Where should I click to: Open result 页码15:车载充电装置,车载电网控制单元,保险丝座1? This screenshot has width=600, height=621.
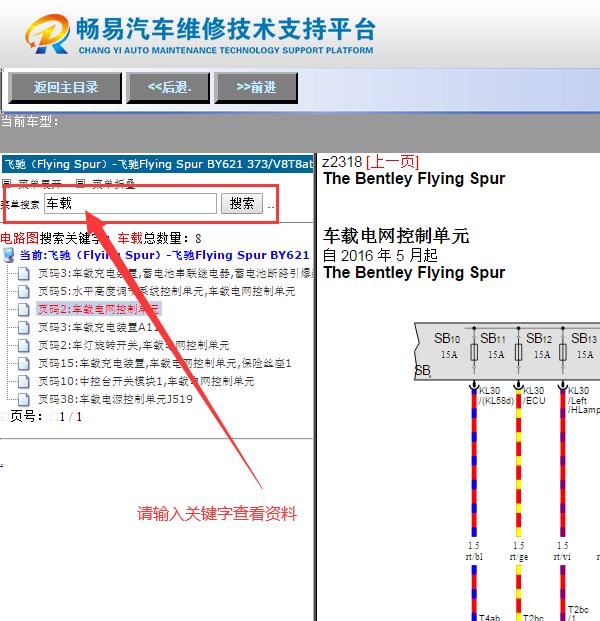165,363
